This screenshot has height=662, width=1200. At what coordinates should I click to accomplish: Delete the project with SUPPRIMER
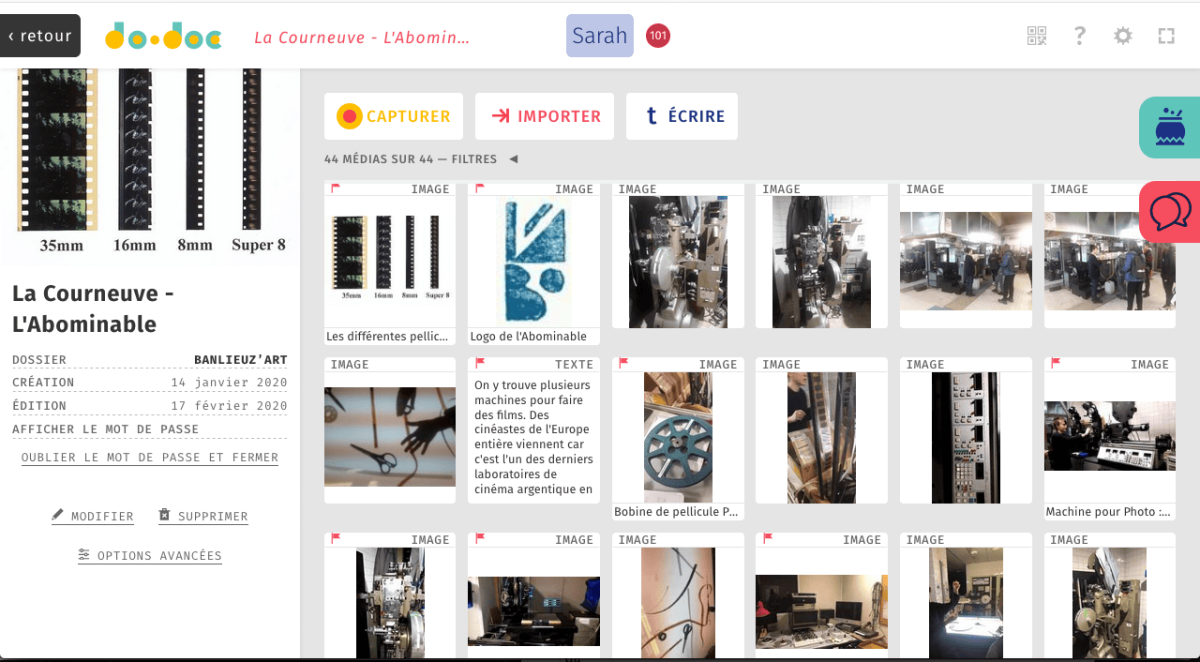click(x=203, y=516)
